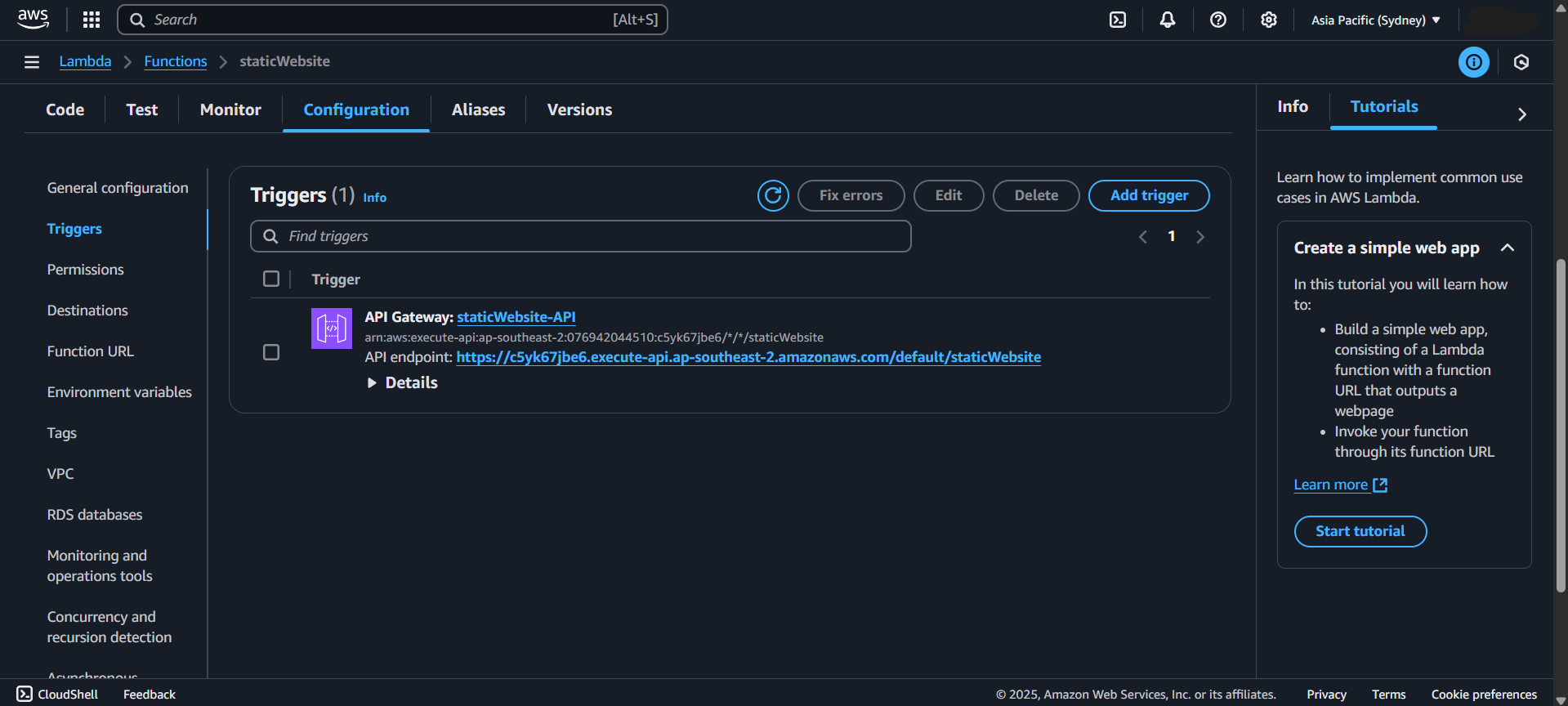Go to next triggers page
1568x706 pixels.
1200,237
